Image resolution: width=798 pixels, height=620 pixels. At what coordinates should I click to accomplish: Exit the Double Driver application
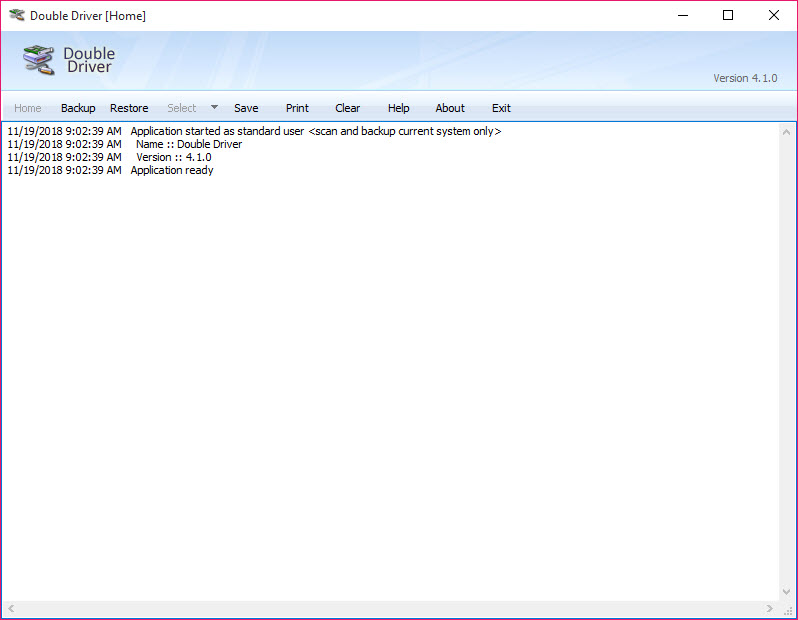[501, 108]
